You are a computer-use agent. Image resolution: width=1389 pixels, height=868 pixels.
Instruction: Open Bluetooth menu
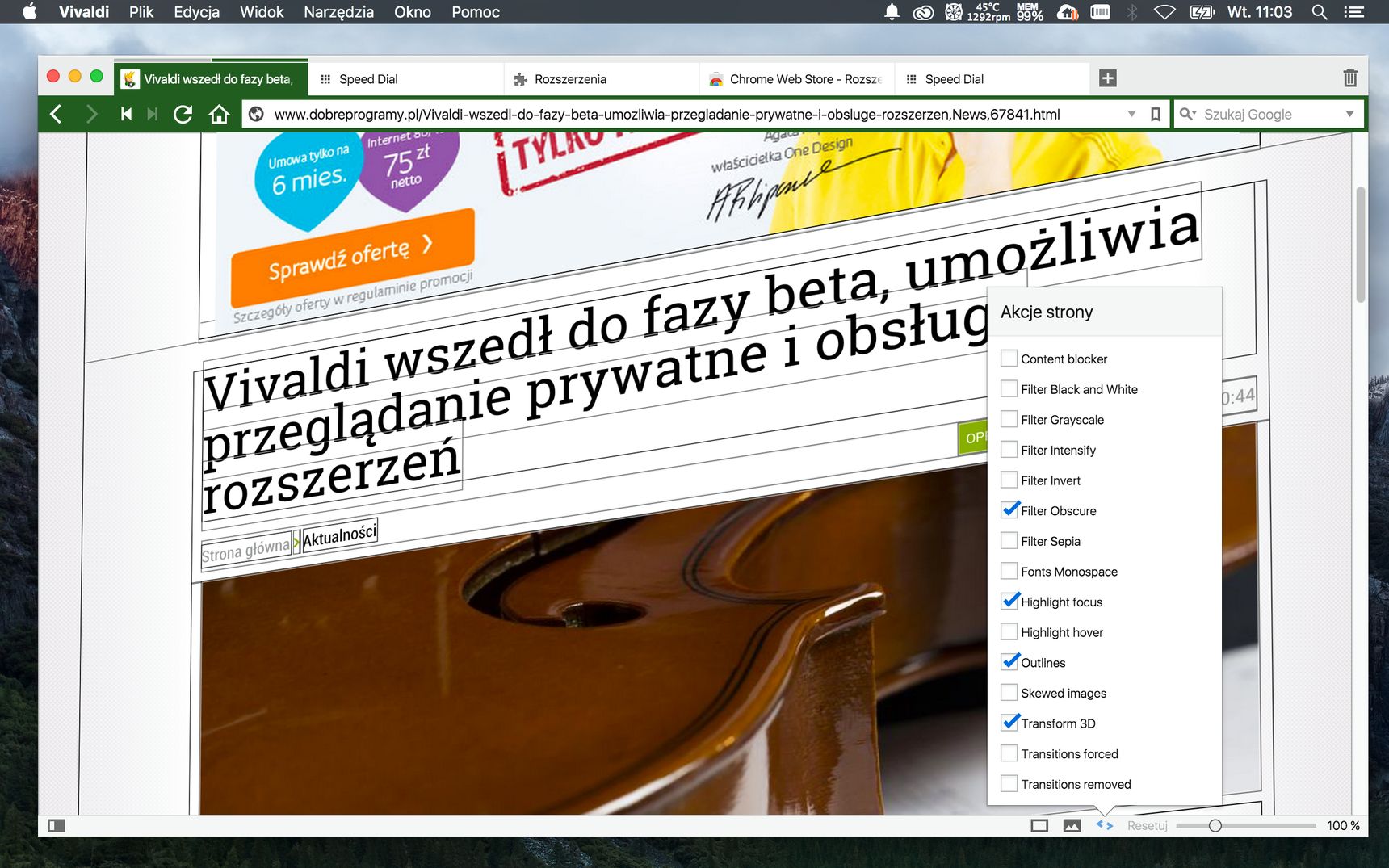(x=1132, y=12)
